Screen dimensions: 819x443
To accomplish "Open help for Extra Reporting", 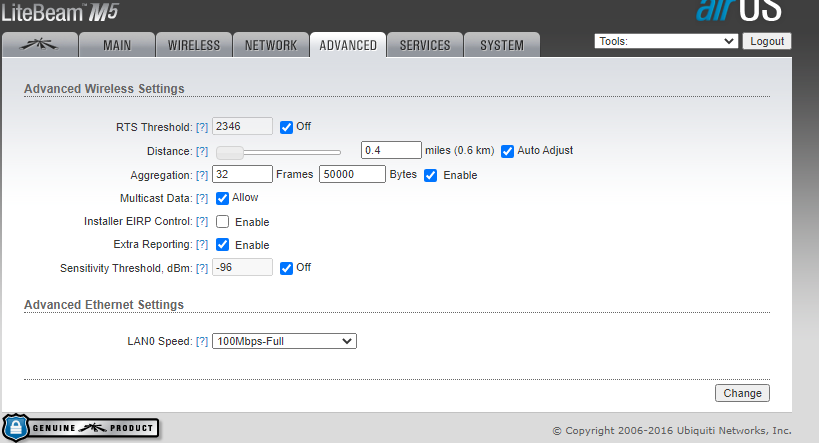I will click(202, 244).
